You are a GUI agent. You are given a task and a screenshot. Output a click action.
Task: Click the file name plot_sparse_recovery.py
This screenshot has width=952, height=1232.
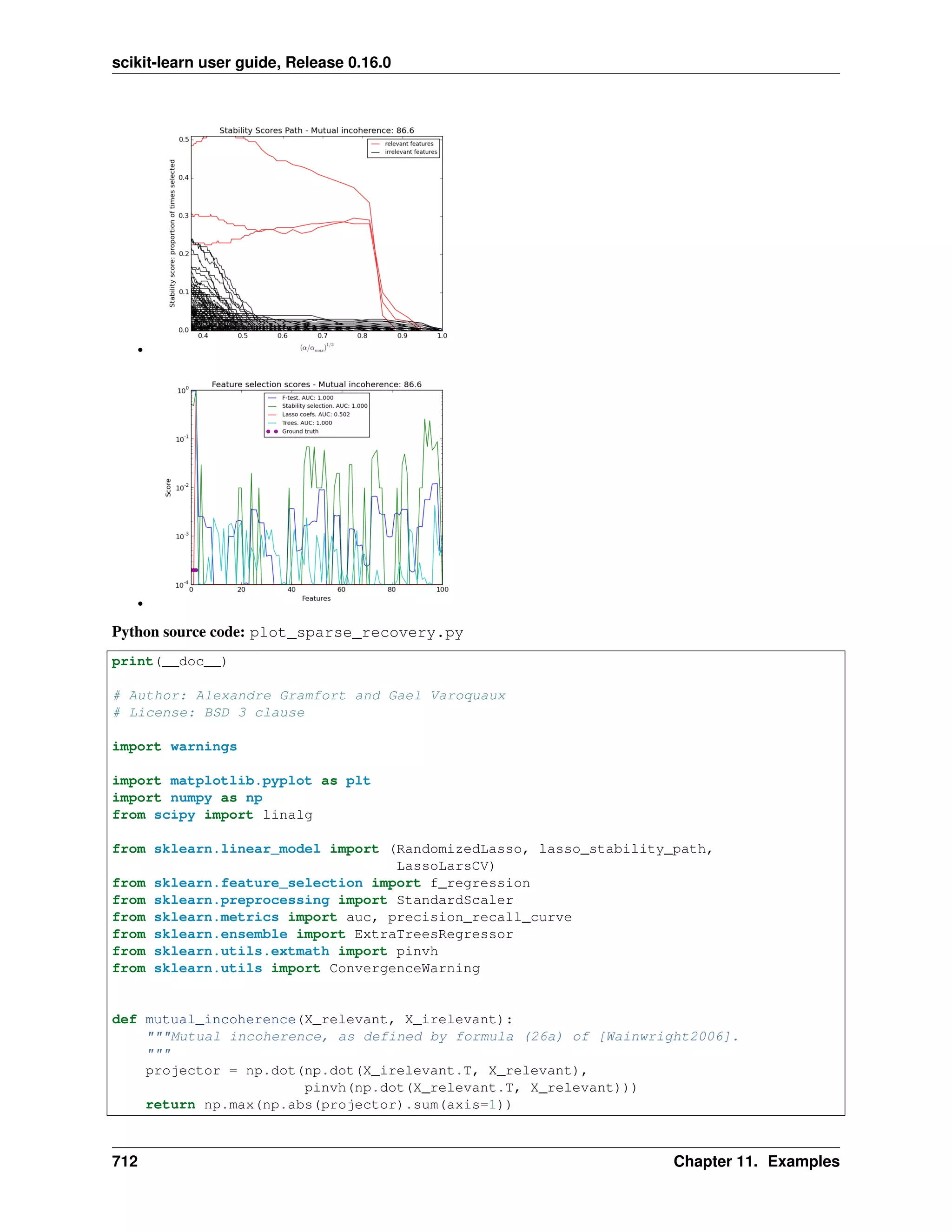357,633
